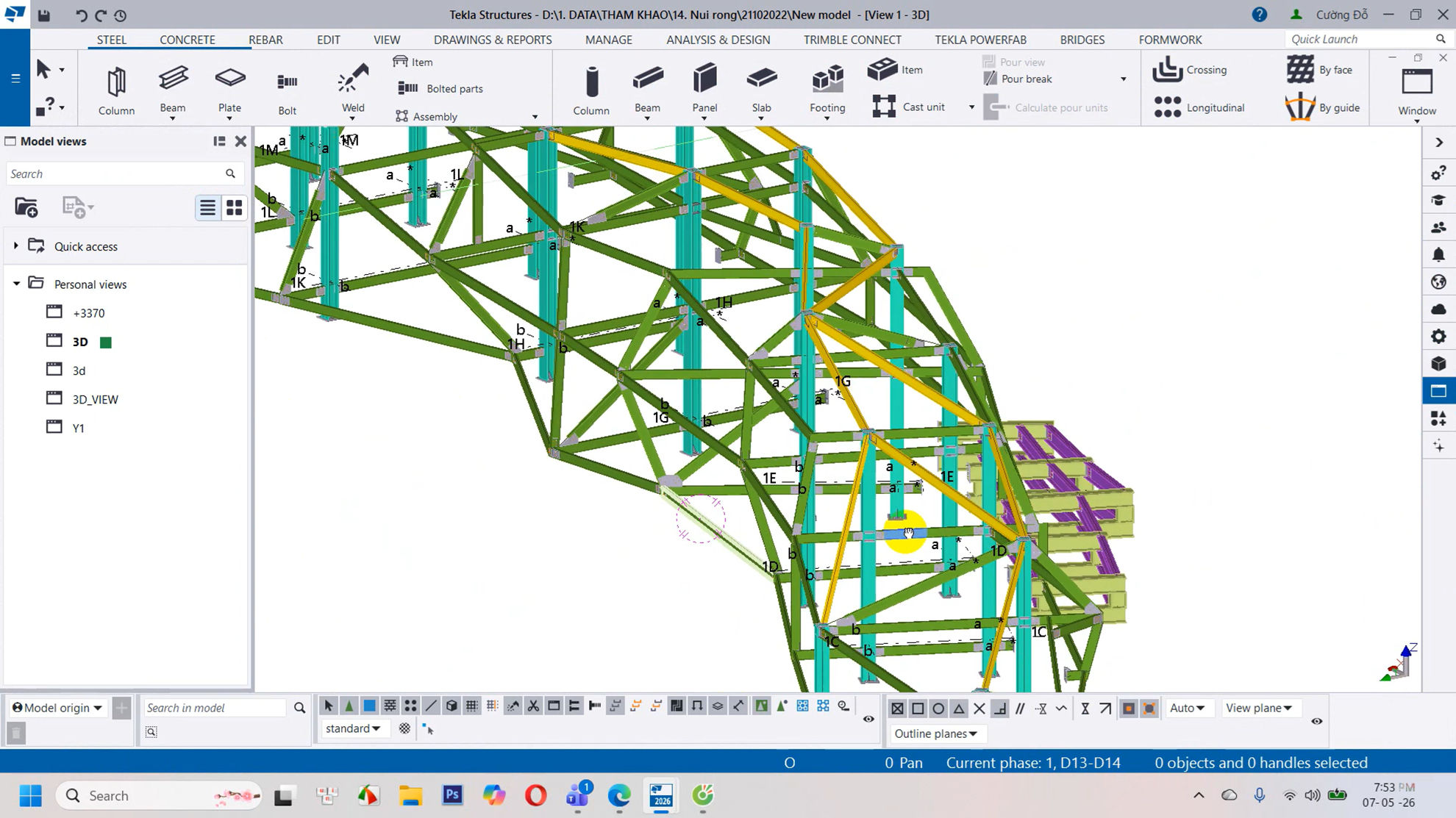Choose the By guide rebar tool
Image resolution: width=1456 pixels, height=818 pixels.
pyautogui.click(x=1322, y=107)
